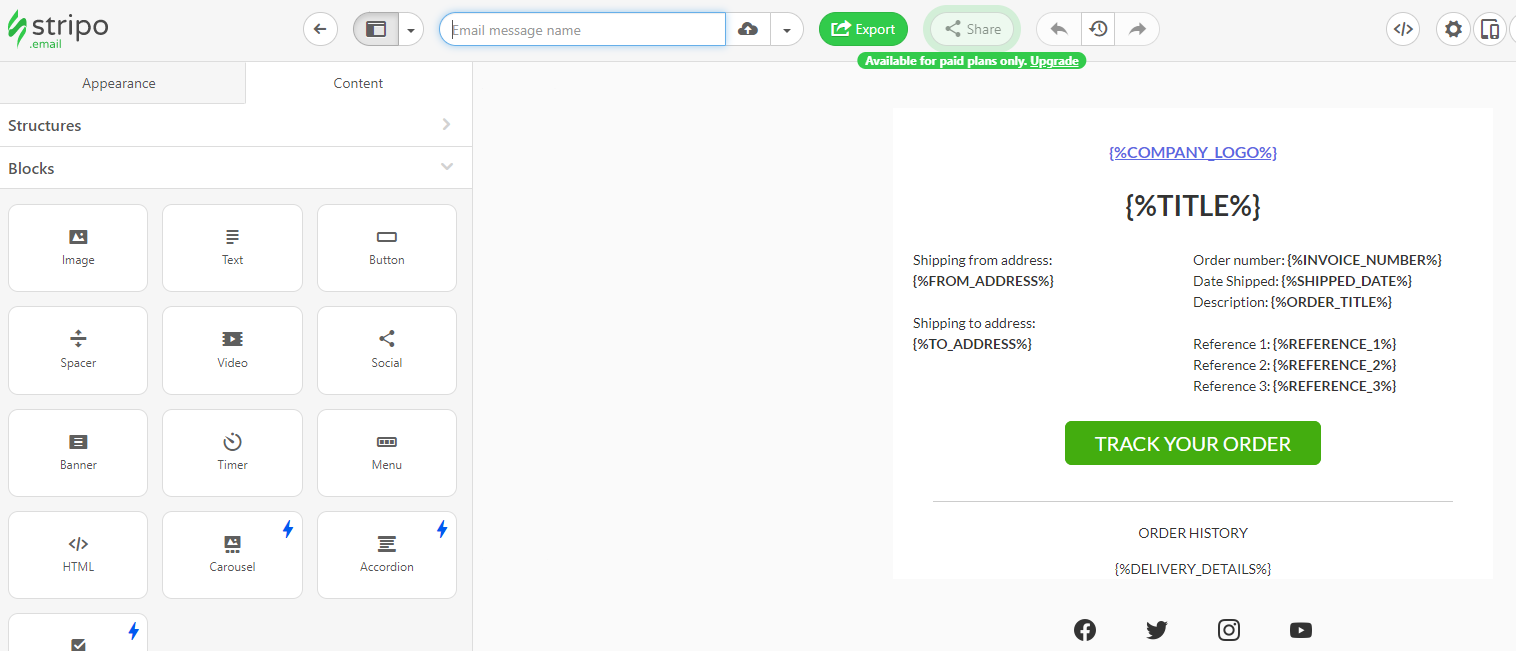Click the Stripo logo
The image size is (1516, 651).
pyautogui.click(x=57, y=30)
